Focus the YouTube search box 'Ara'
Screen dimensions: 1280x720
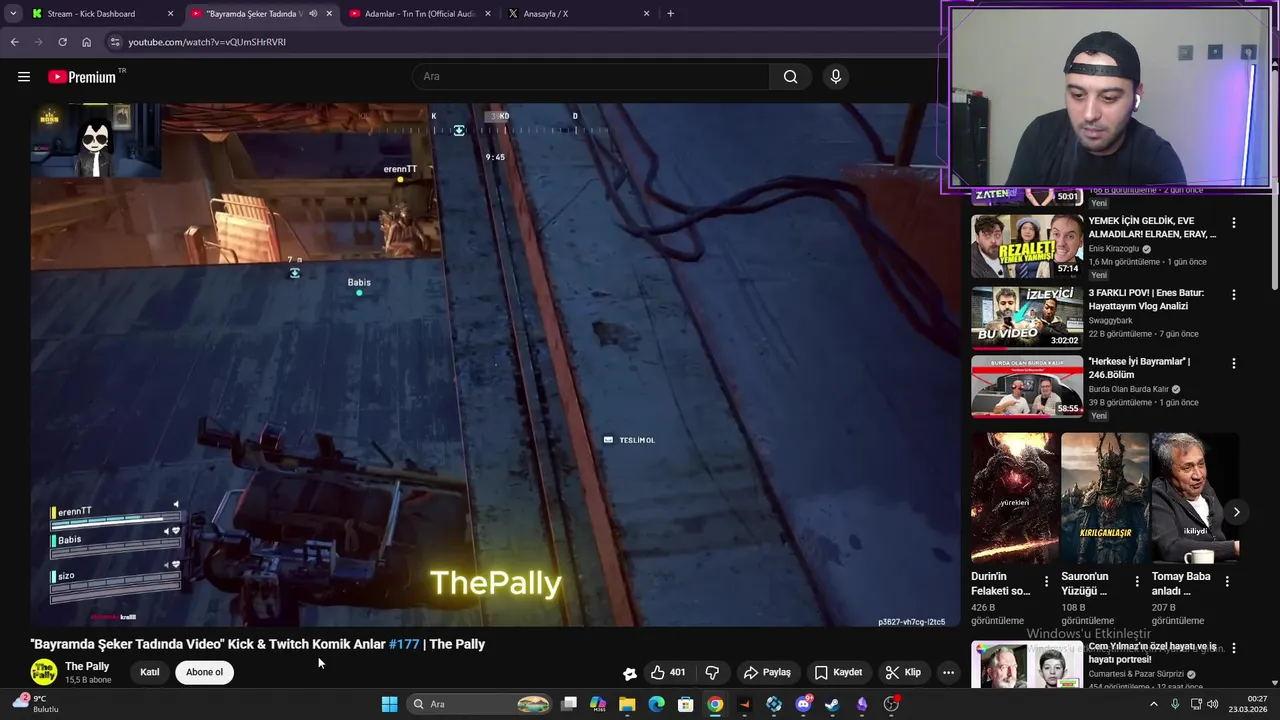pyautogui.click(x=591, y=77)
